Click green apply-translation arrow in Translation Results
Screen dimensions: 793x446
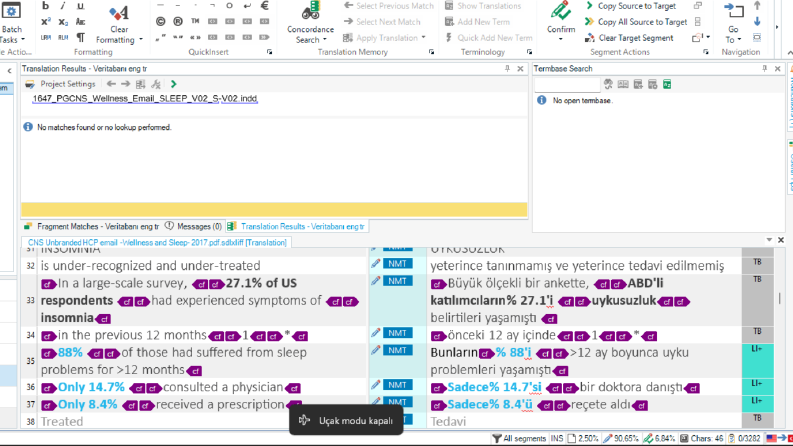click(173, 84)
